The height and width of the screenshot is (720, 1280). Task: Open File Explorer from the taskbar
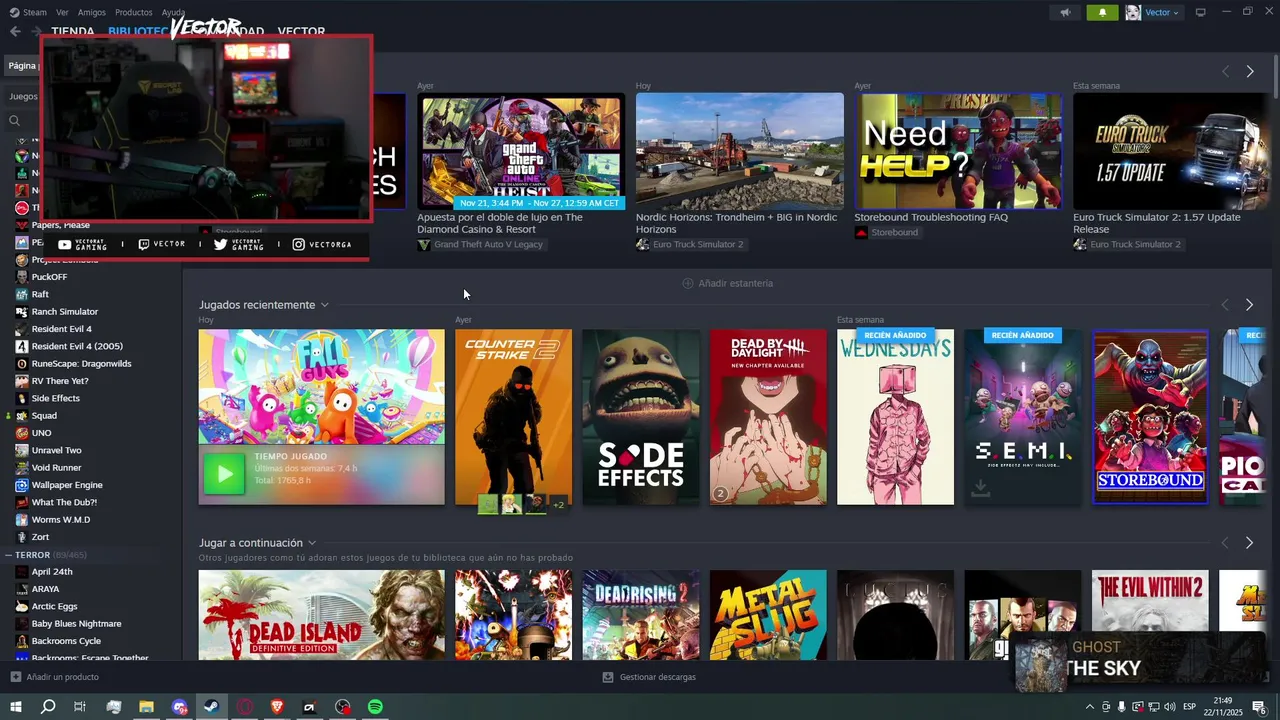point(146,707)
